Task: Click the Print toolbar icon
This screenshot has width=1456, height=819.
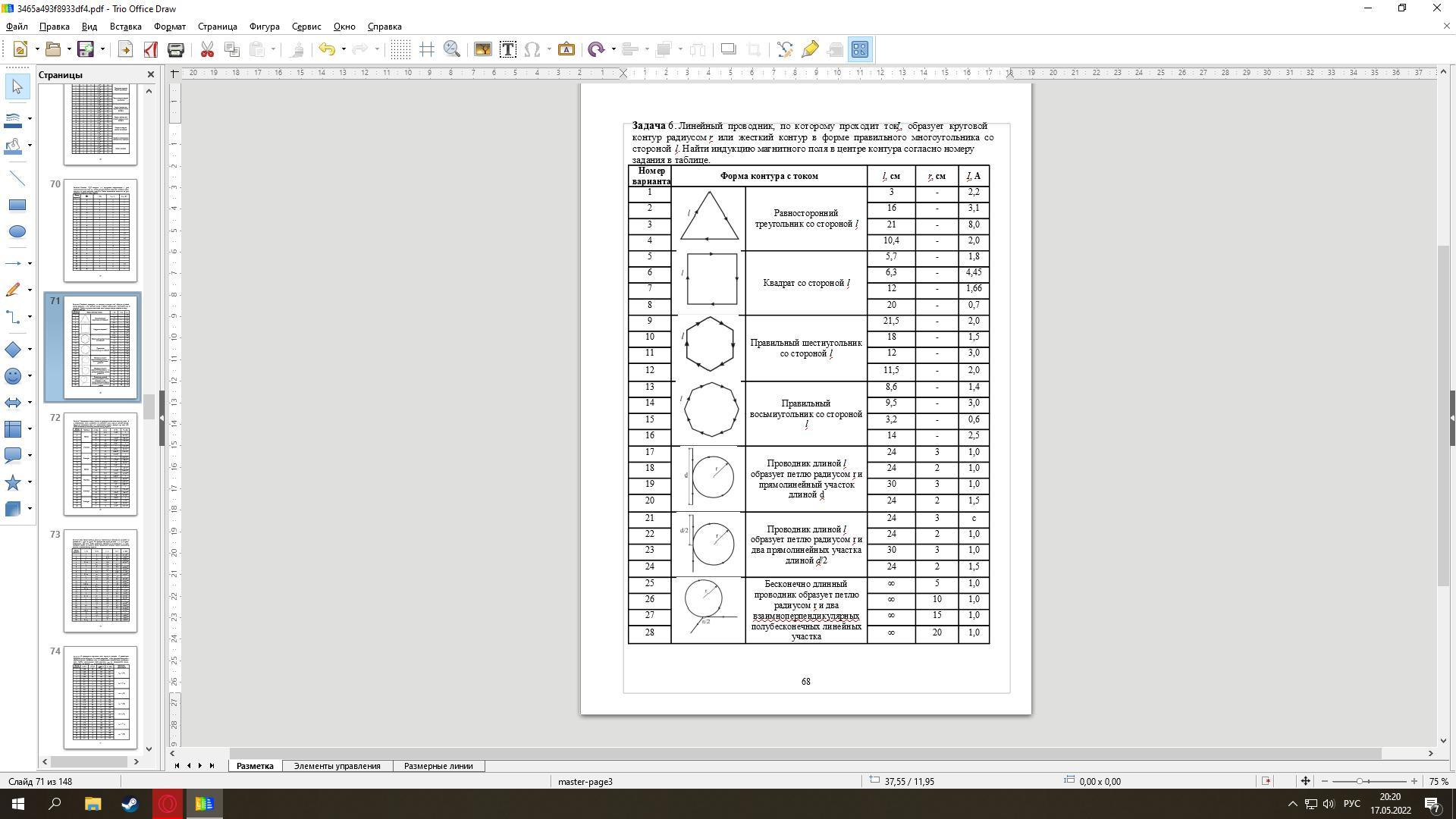Action: point(176,49)
